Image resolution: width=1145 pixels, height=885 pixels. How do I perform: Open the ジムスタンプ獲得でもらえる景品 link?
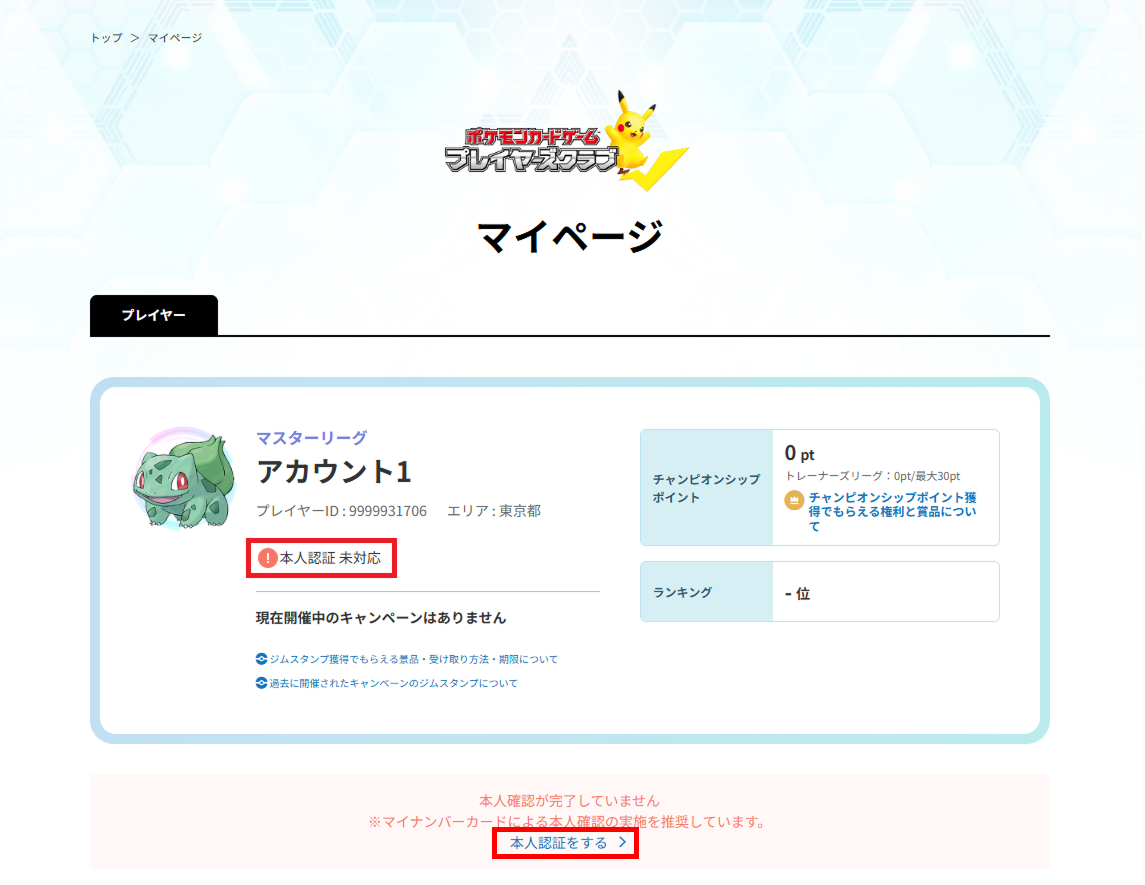tap(413, 659)
